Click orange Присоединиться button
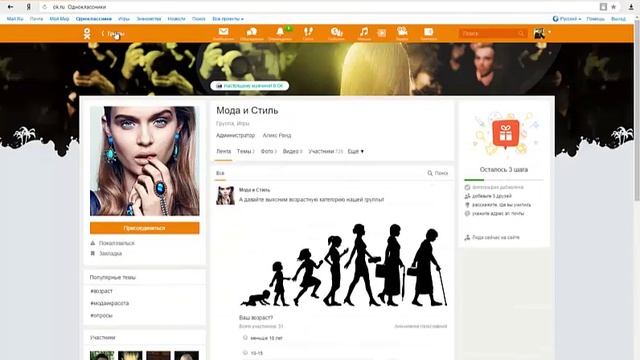The width and height of the screenshot is (640, 360). pyautogui.click(x=145, y=228)
